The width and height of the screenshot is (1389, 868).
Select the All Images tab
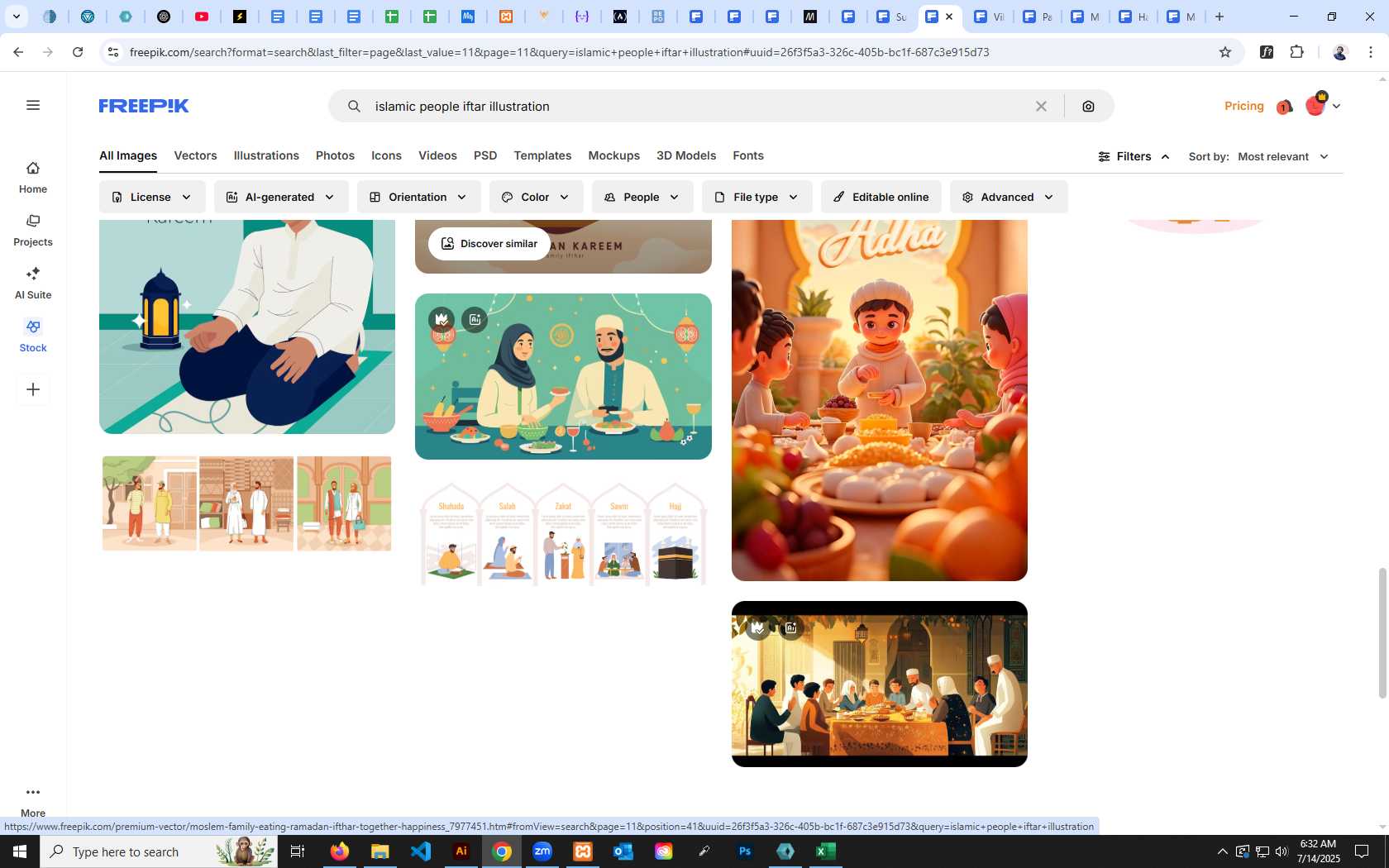coord(128,155)
